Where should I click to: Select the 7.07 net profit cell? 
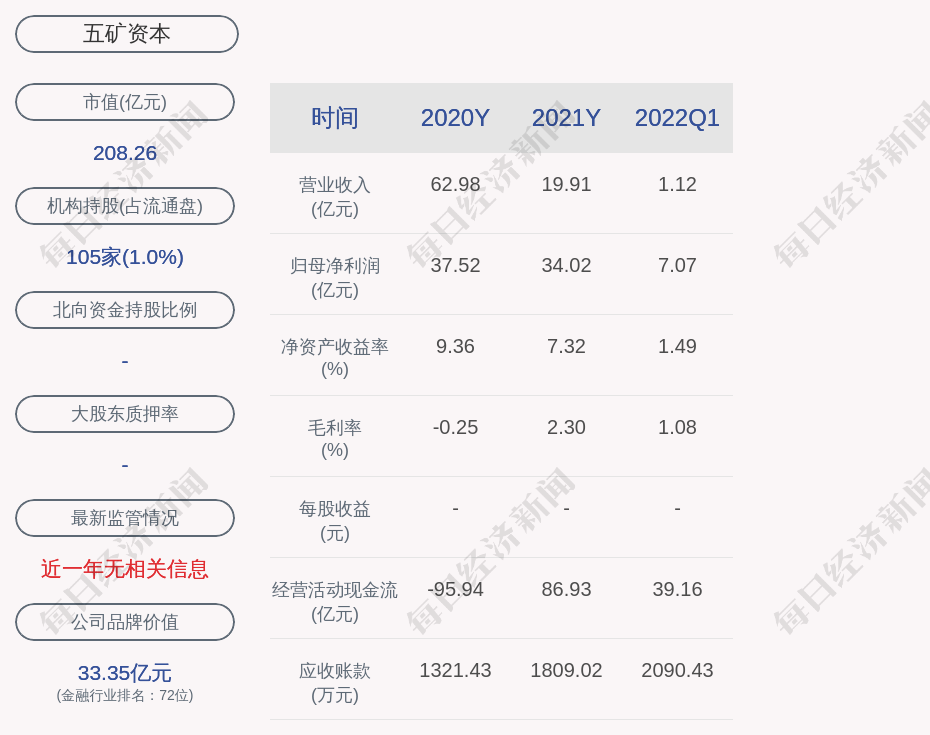(677, 265)
